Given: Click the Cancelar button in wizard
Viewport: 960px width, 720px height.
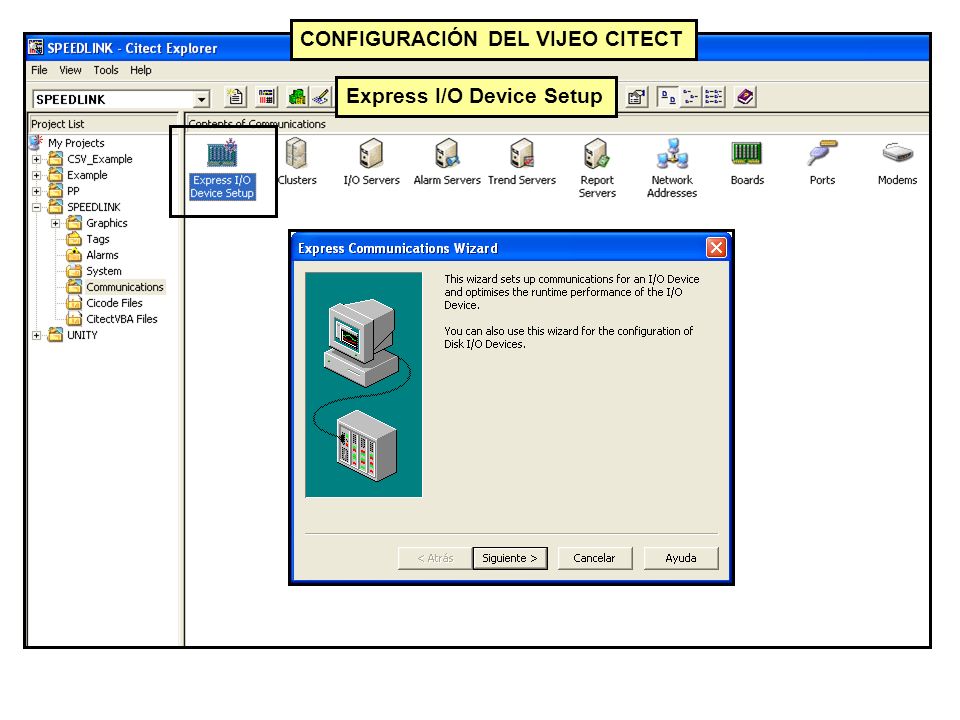Looking at the screenshot, I should 594,558.
